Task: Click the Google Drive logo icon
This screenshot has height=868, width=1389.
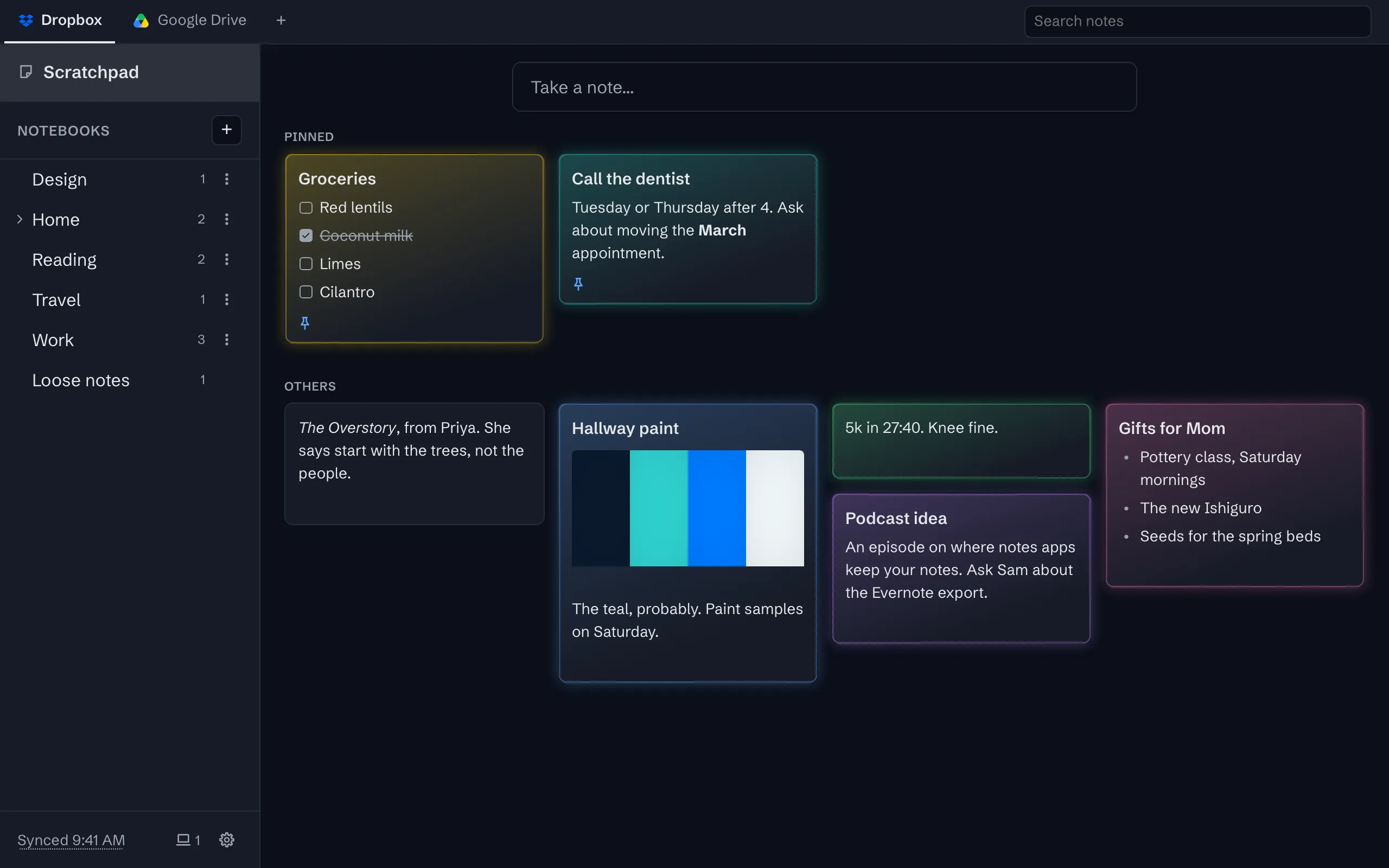Action: coord(141,21)
